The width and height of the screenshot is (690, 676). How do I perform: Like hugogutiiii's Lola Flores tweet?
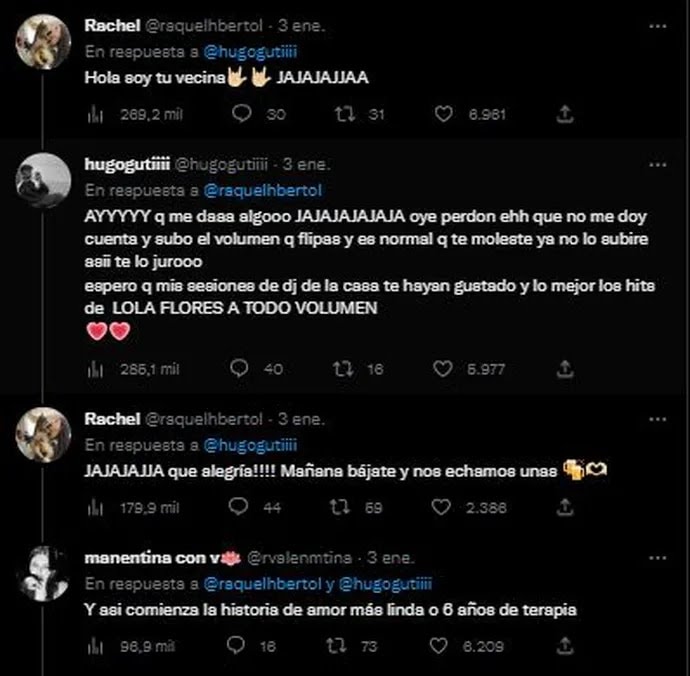[443, 369]
